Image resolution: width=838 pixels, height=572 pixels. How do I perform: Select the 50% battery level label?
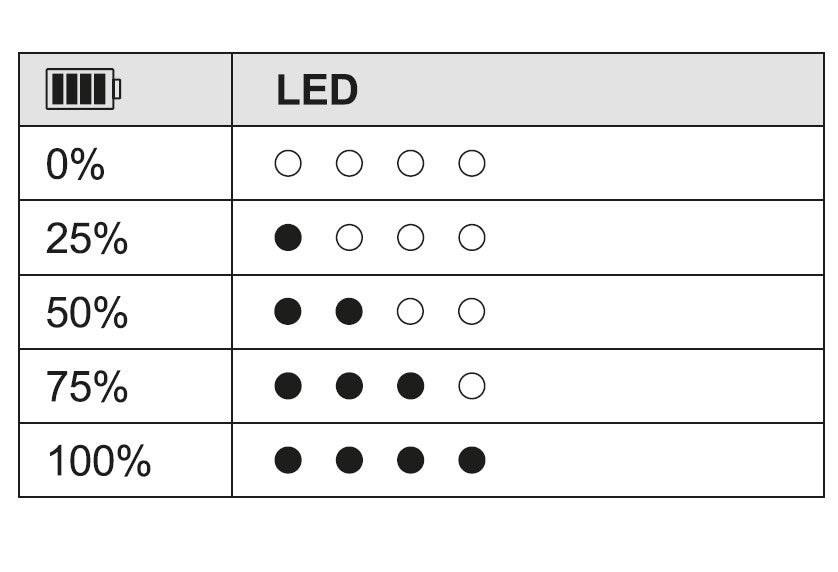pyautogui.click(x=87, y=312)
